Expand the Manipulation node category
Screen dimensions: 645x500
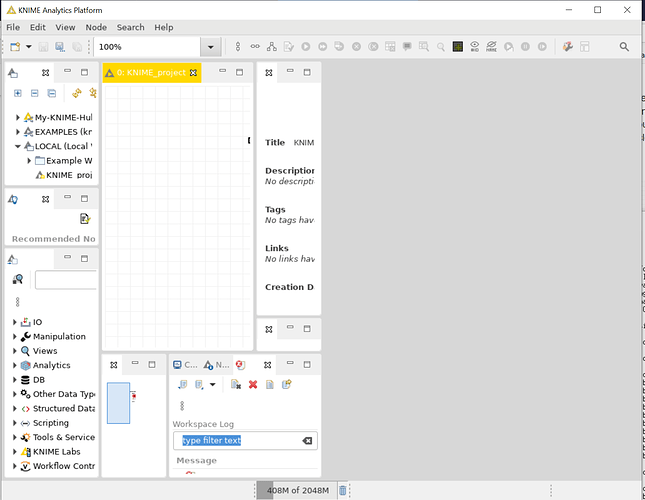click(14, 337)
